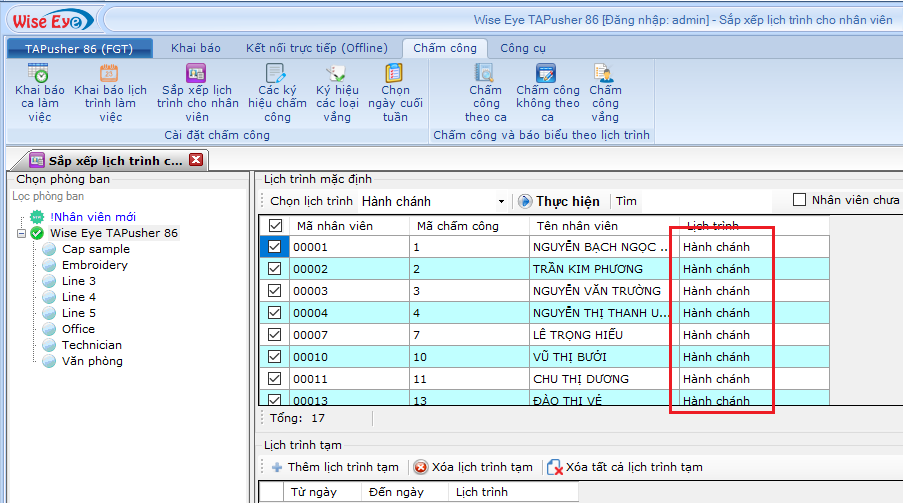
Task: Uncheck employee 00001 row checkbox
Action: coord(275,247)
